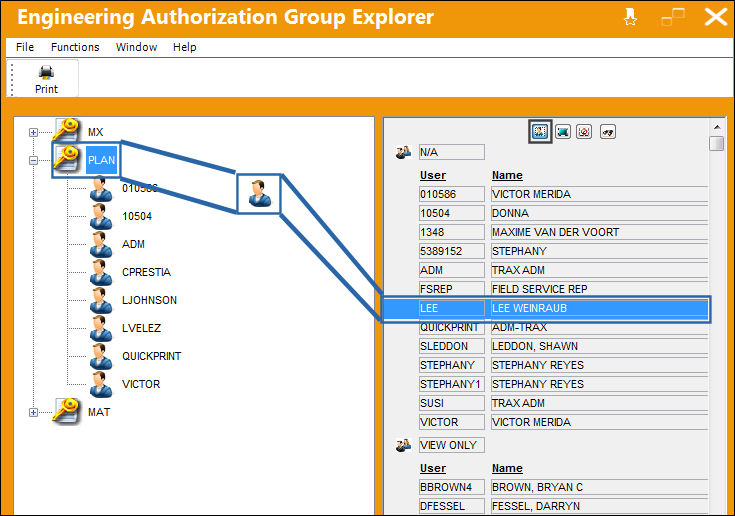Select name cell BROWN, BRYAN C
This screenshot has width=735, height=516.
coord(600,487)
